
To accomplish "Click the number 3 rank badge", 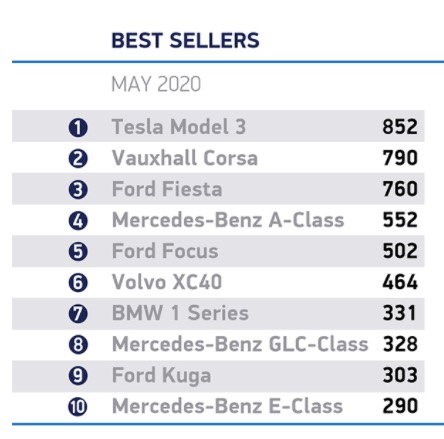I will (x=78, y=190).
